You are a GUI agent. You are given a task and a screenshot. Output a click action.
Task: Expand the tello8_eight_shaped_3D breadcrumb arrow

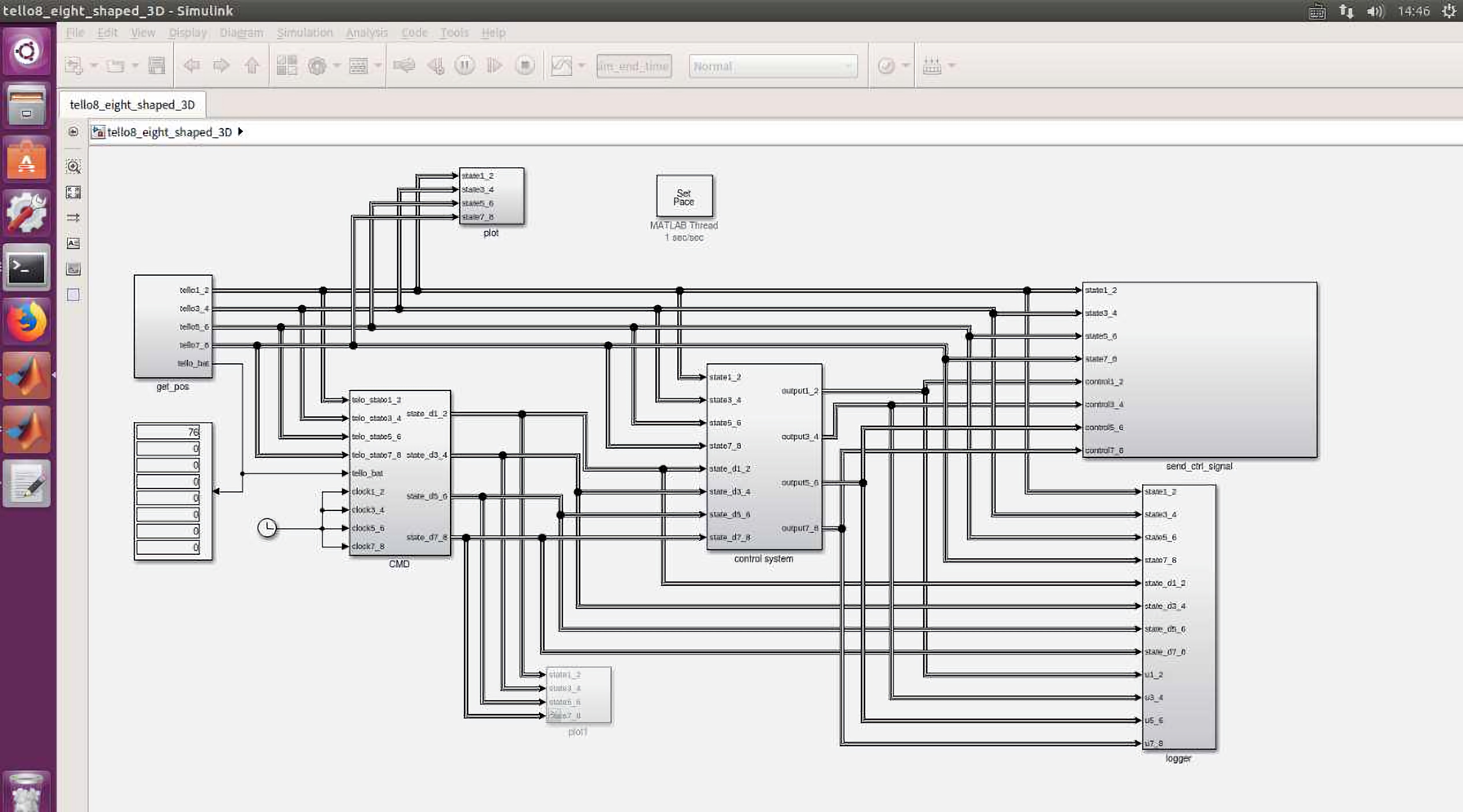[240, 132]
